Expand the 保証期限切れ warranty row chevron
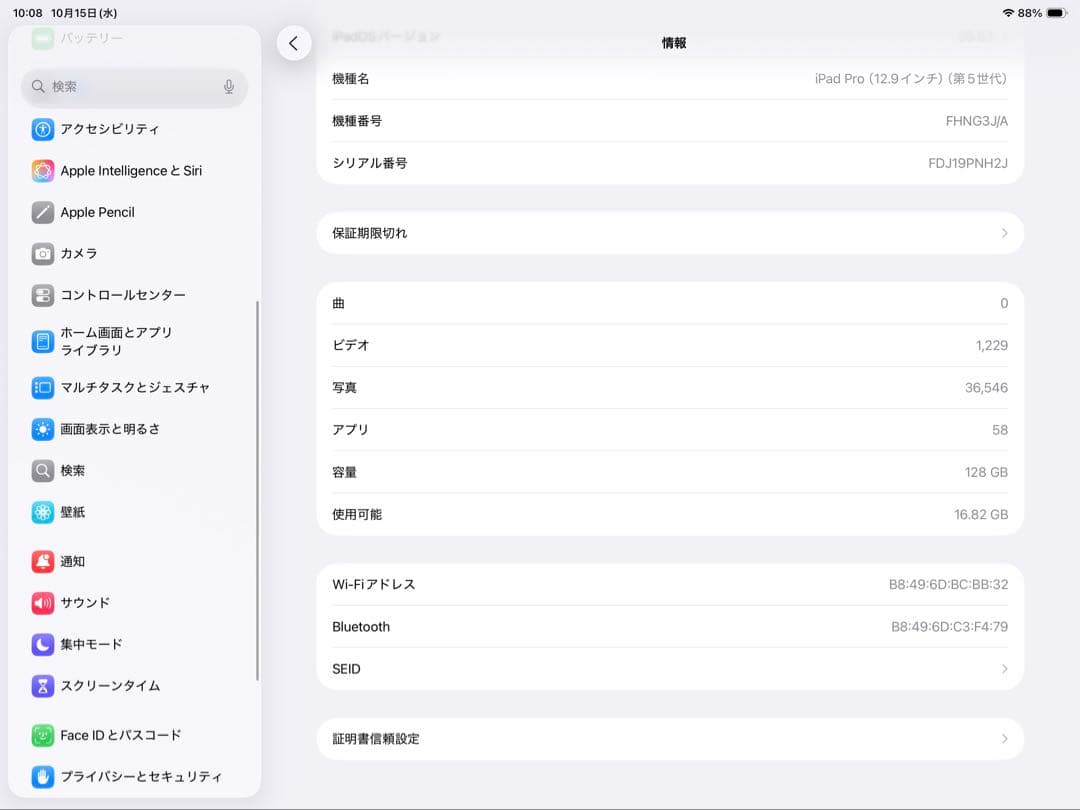 point(1004,233)
